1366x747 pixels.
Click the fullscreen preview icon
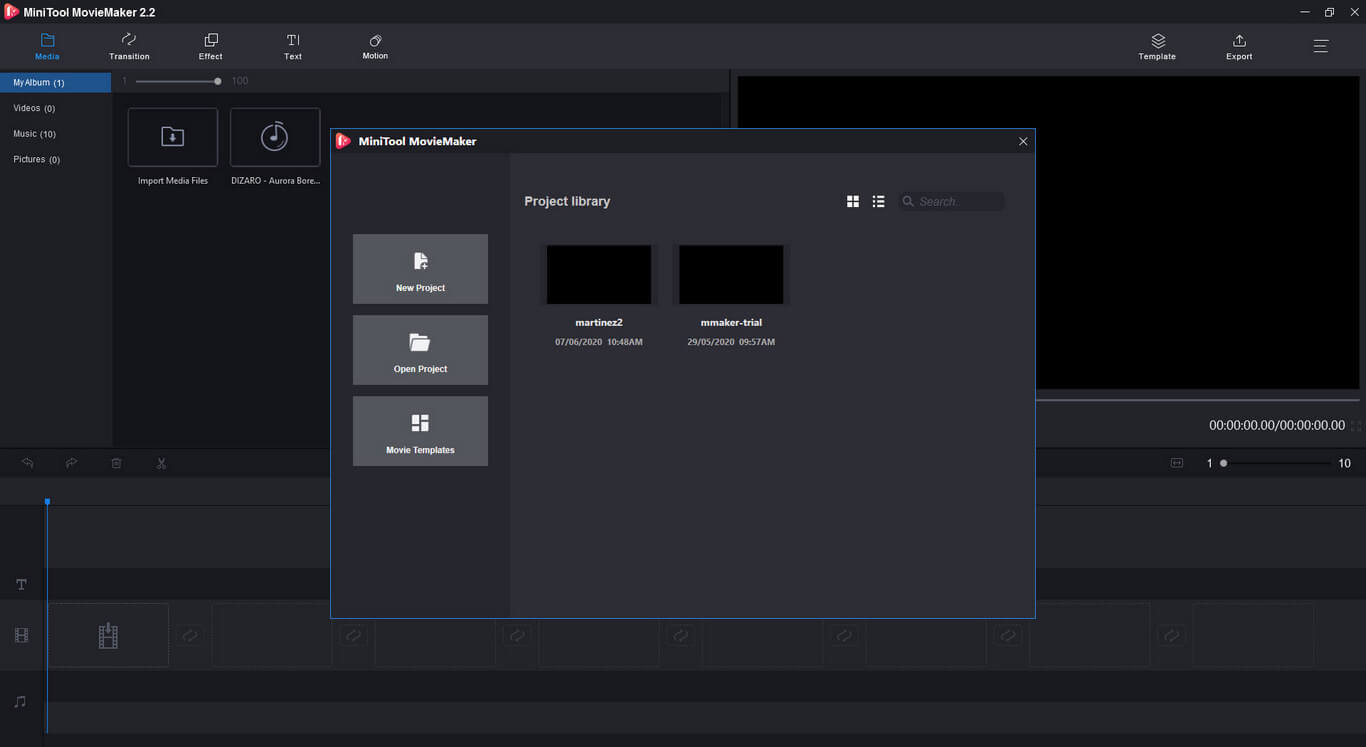pos(1356,425)
